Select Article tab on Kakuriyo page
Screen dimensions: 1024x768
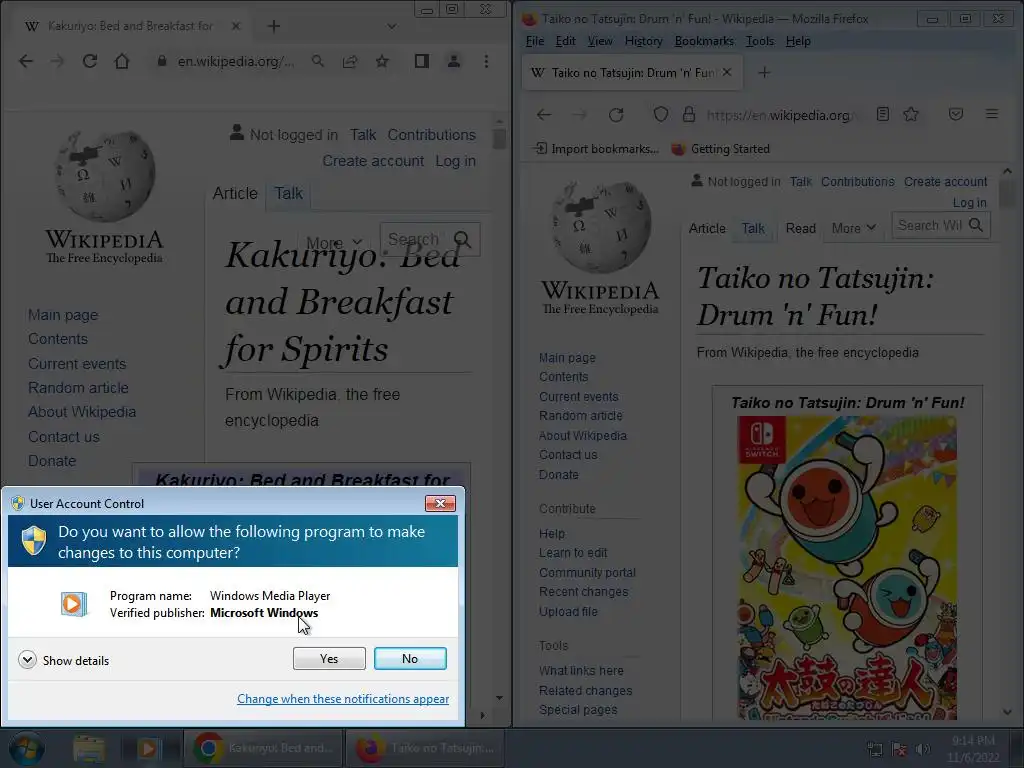[235, 193]
